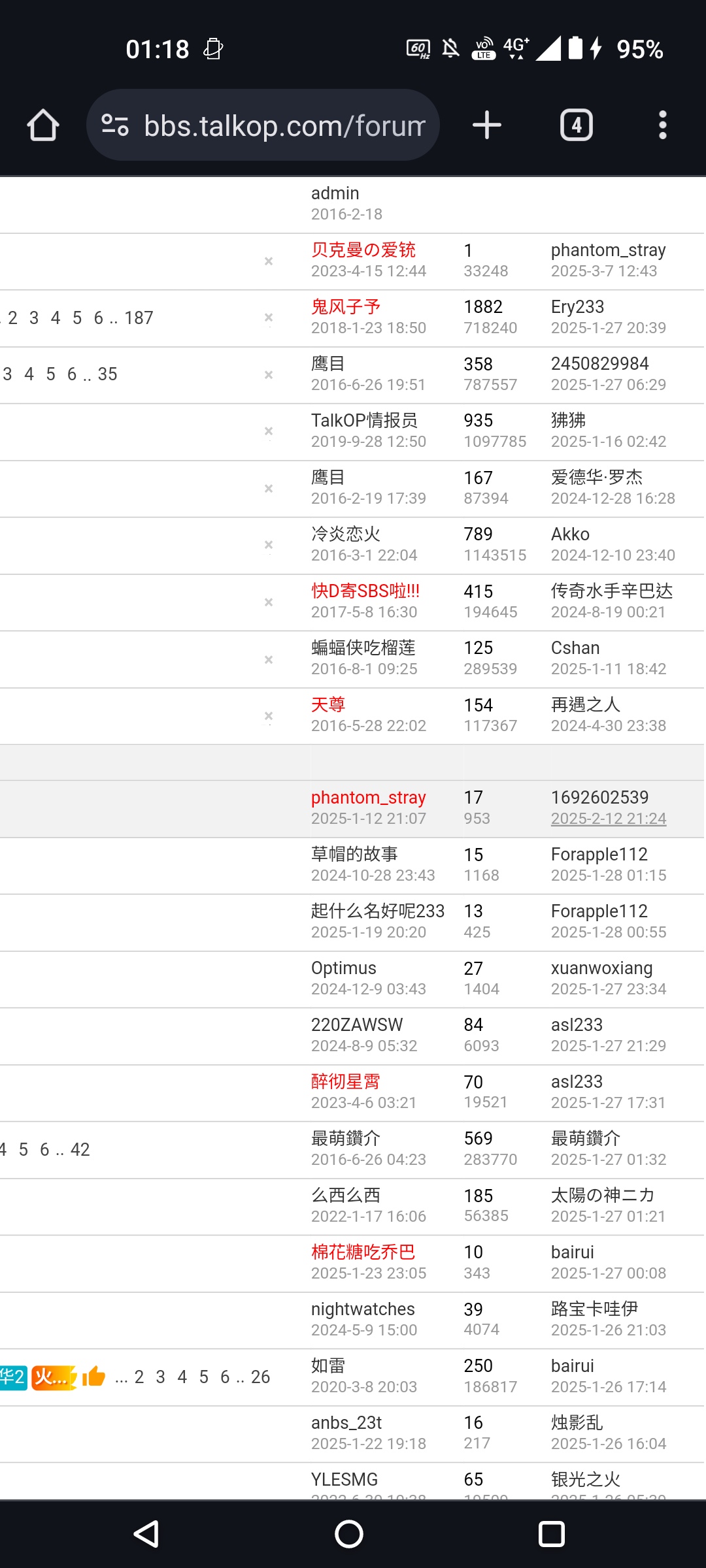This screenshot has height=1568, width=706.
Task: Click the x icon in 蝙蝠侠吃榴莲 row
Action: 268,659
